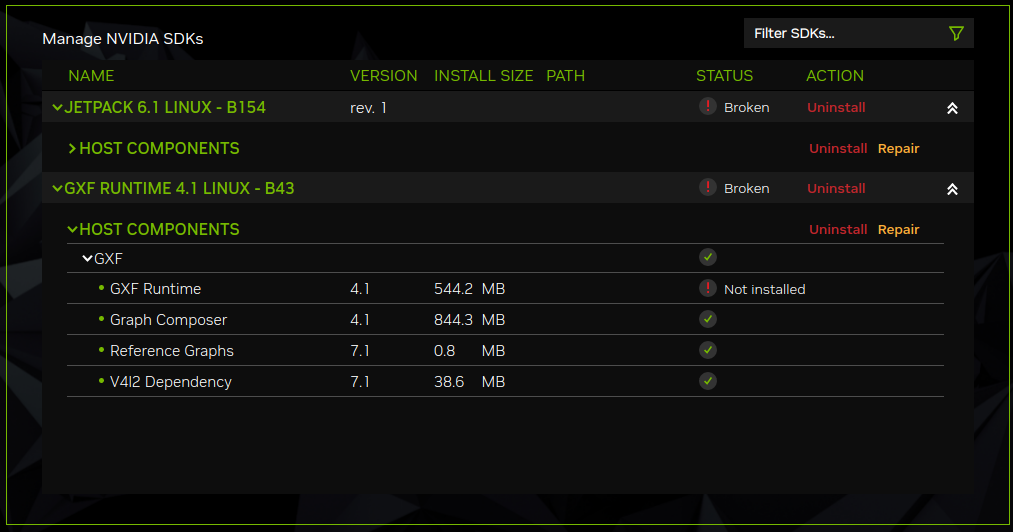Click the Broken warning icon on JetPack row

click(x=707, y=106)
